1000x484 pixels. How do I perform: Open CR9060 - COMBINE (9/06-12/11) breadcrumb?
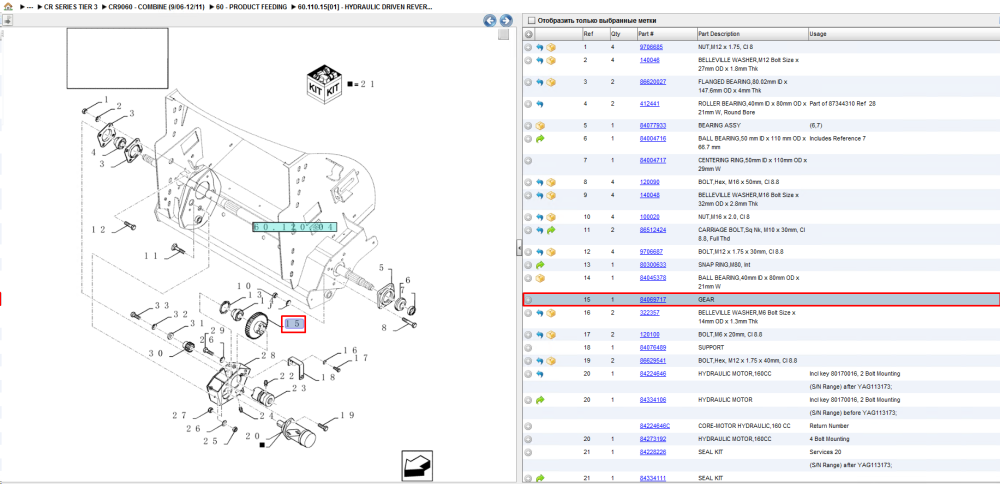(x=156, y=6)
